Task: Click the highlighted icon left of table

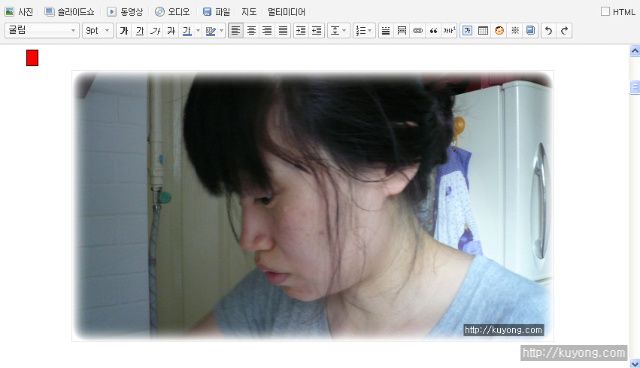Action: tap(467, 31)
